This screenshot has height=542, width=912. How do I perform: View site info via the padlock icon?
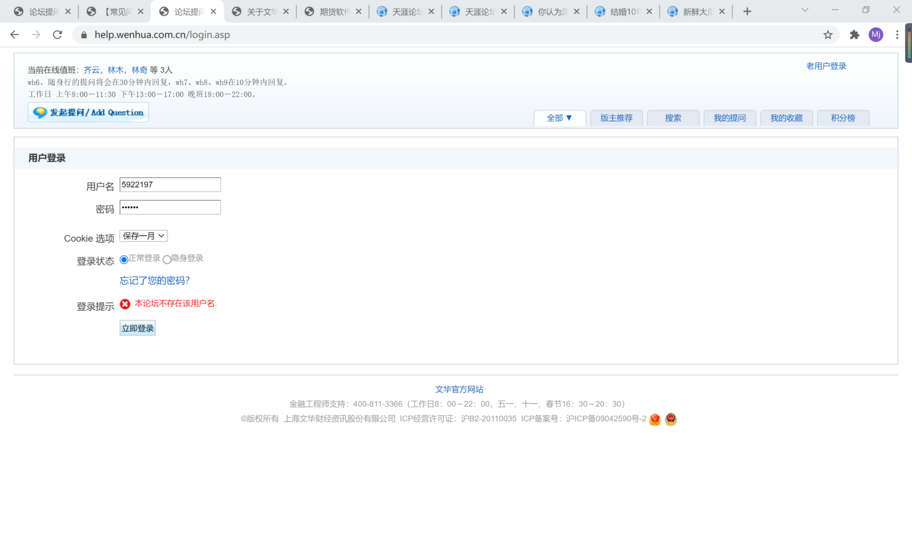84,35
